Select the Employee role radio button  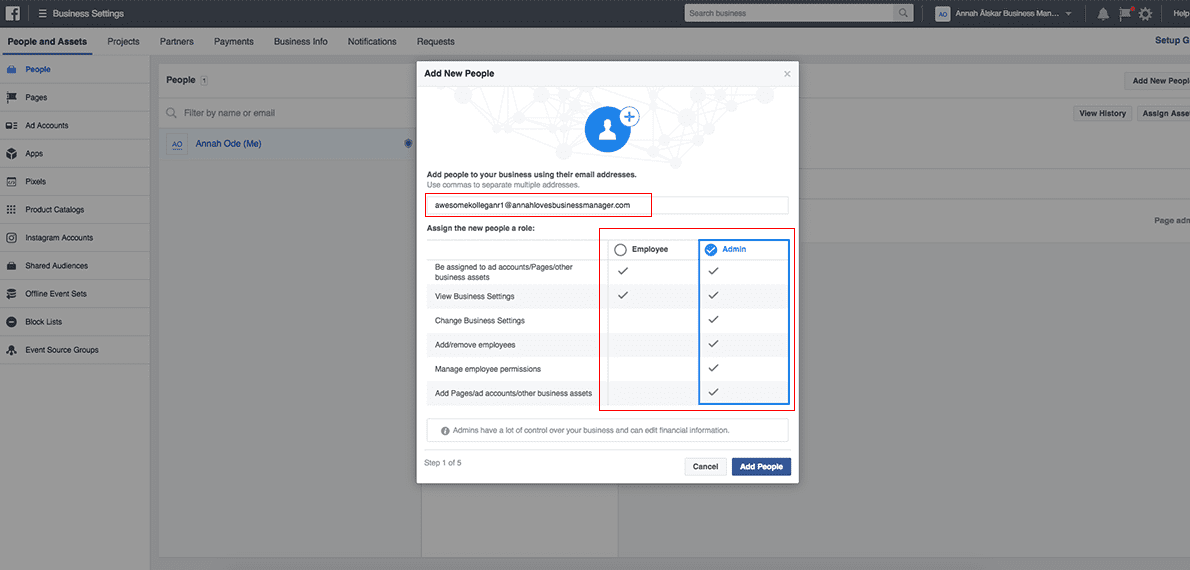621,249
